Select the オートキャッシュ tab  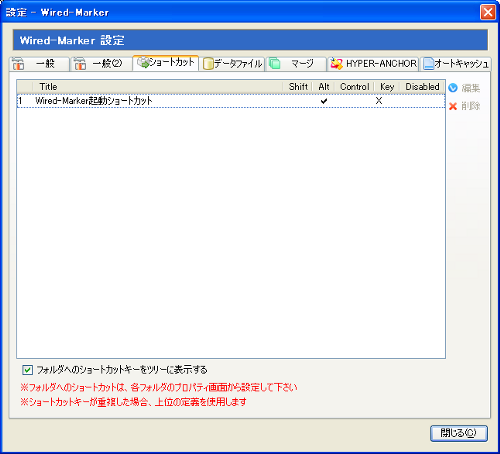tap(455, 64)
